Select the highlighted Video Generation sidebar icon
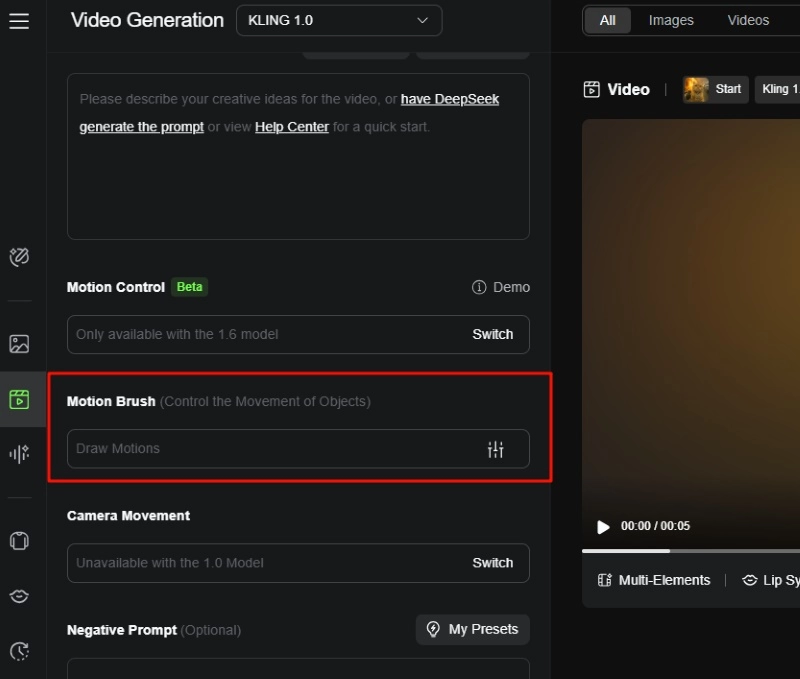 click(19, 399)
